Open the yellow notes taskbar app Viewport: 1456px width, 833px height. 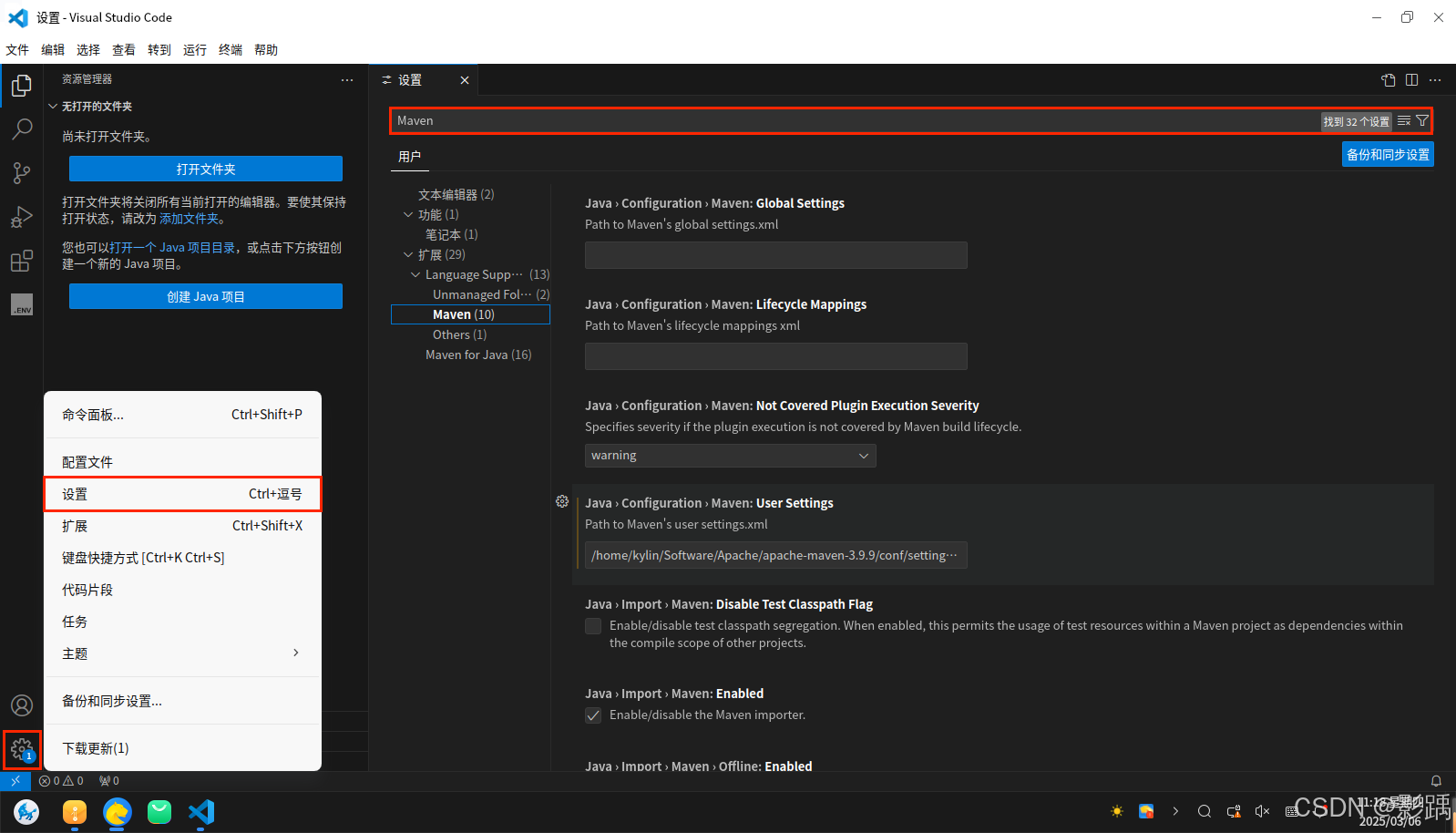coord(75,811)
